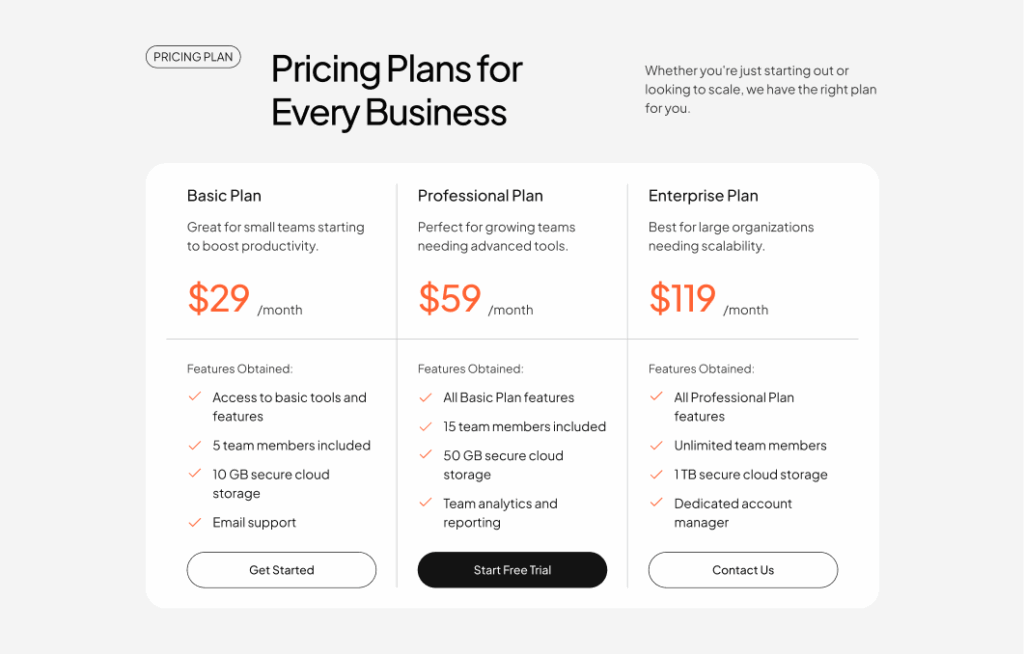1024x654 pixels.
Task: Select the $29 Basic Plan price
Action: 218,299
